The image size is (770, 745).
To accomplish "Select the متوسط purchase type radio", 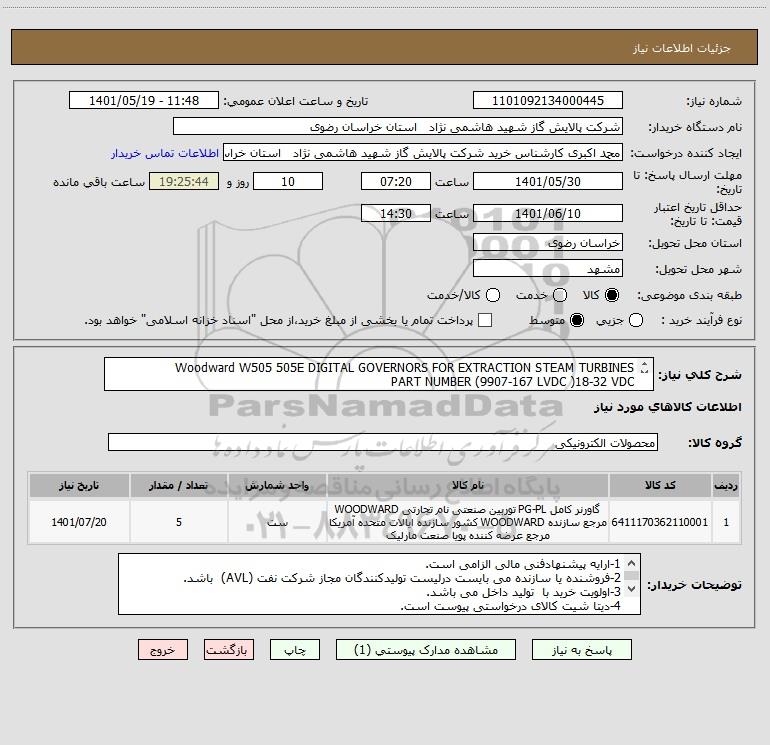I will tap(577, 320).
